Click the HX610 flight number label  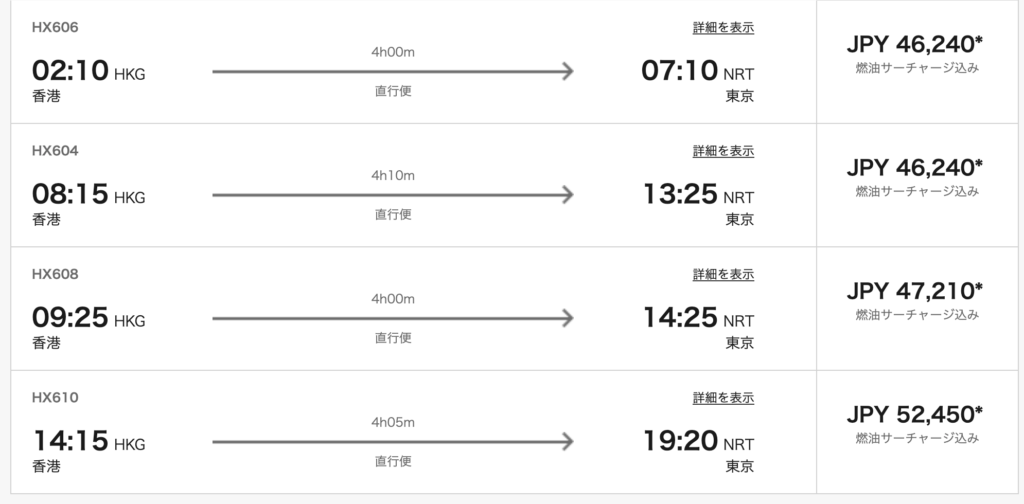point(55,398)
